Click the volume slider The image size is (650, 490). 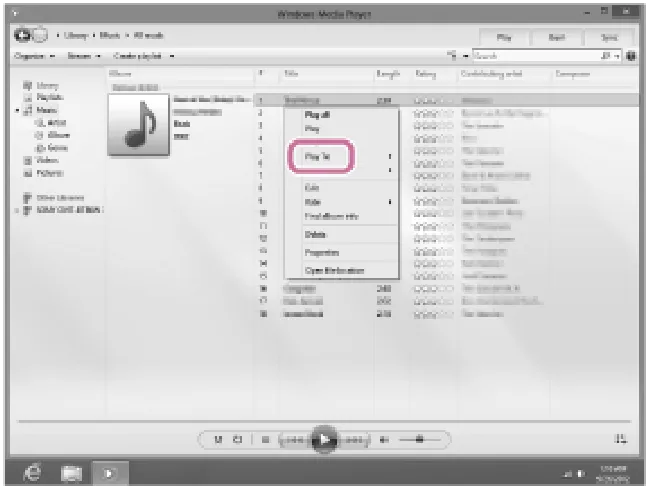coord(419,439)
